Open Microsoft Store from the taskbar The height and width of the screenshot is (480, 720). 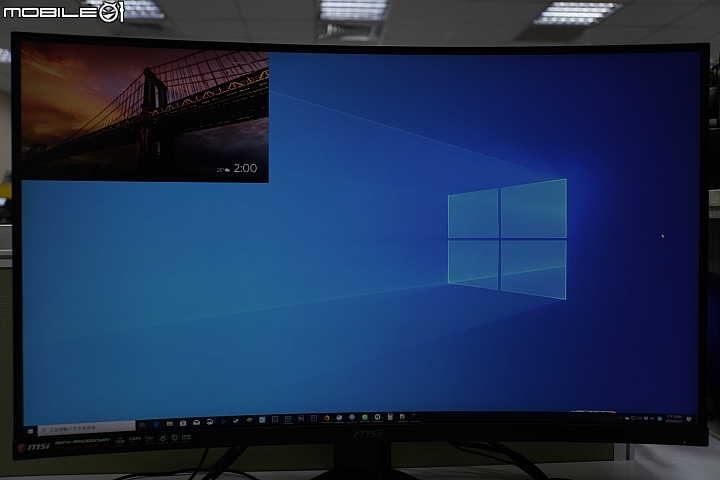coord(183,423)
